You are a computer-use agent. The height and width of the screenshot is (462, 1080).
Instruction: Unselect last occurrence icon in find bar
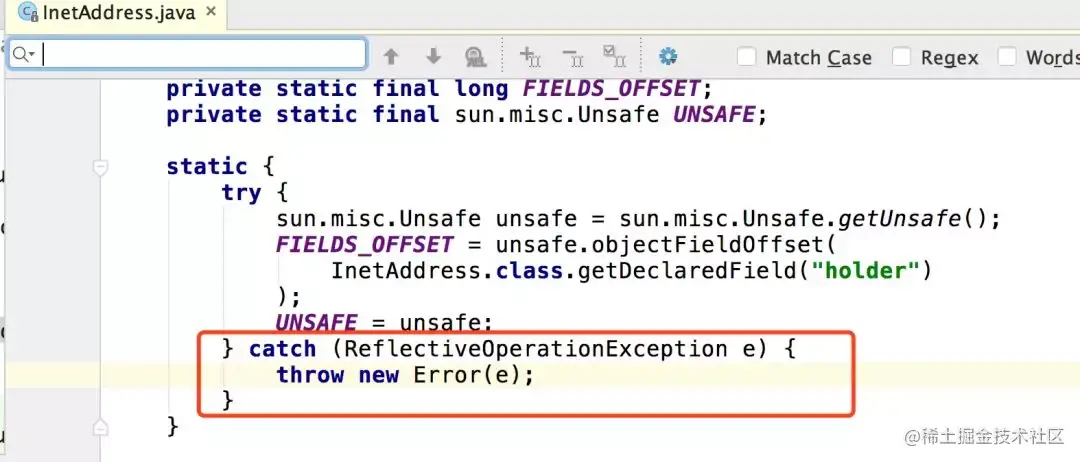572,56
